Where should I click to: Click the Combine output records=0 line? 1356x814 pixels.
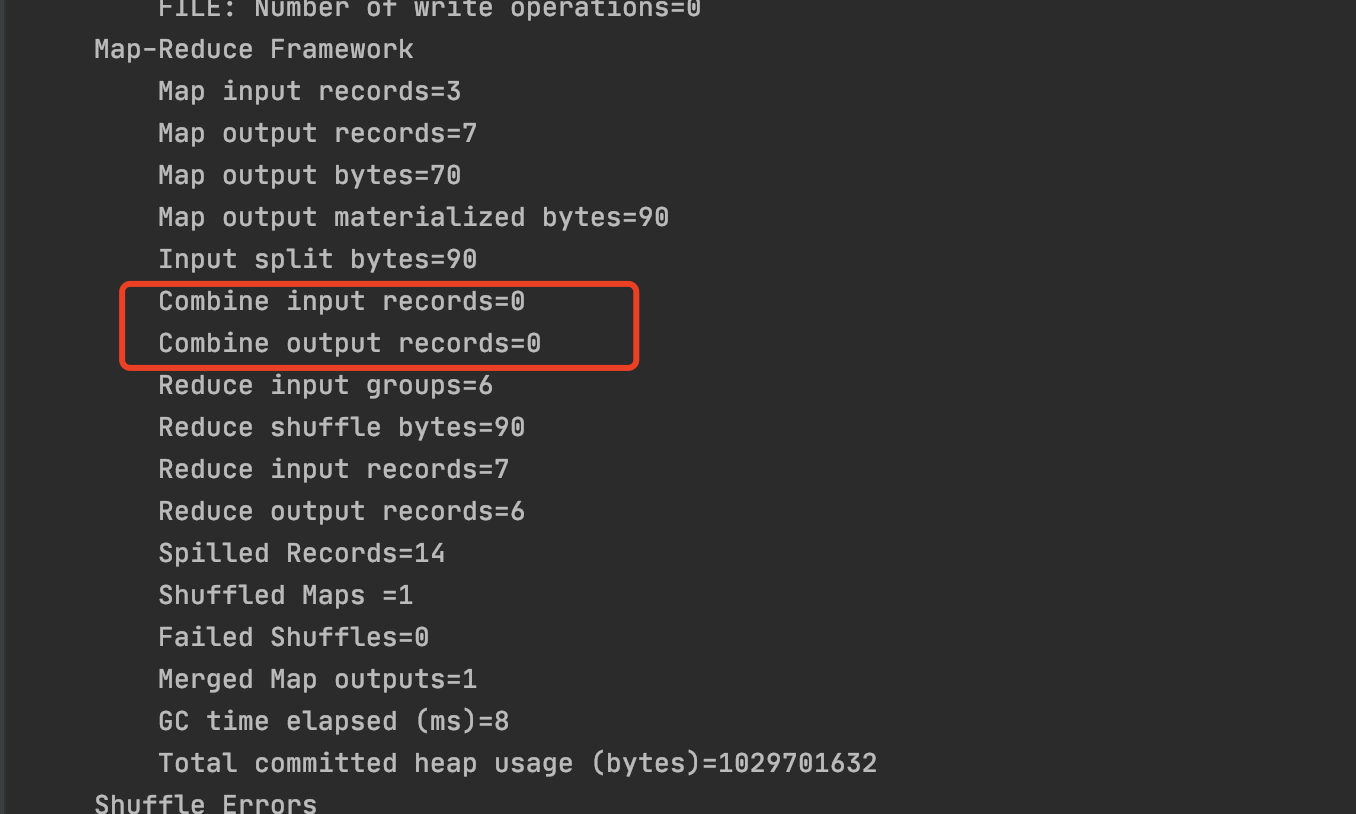pyautogui.click(x=350, y=343)
